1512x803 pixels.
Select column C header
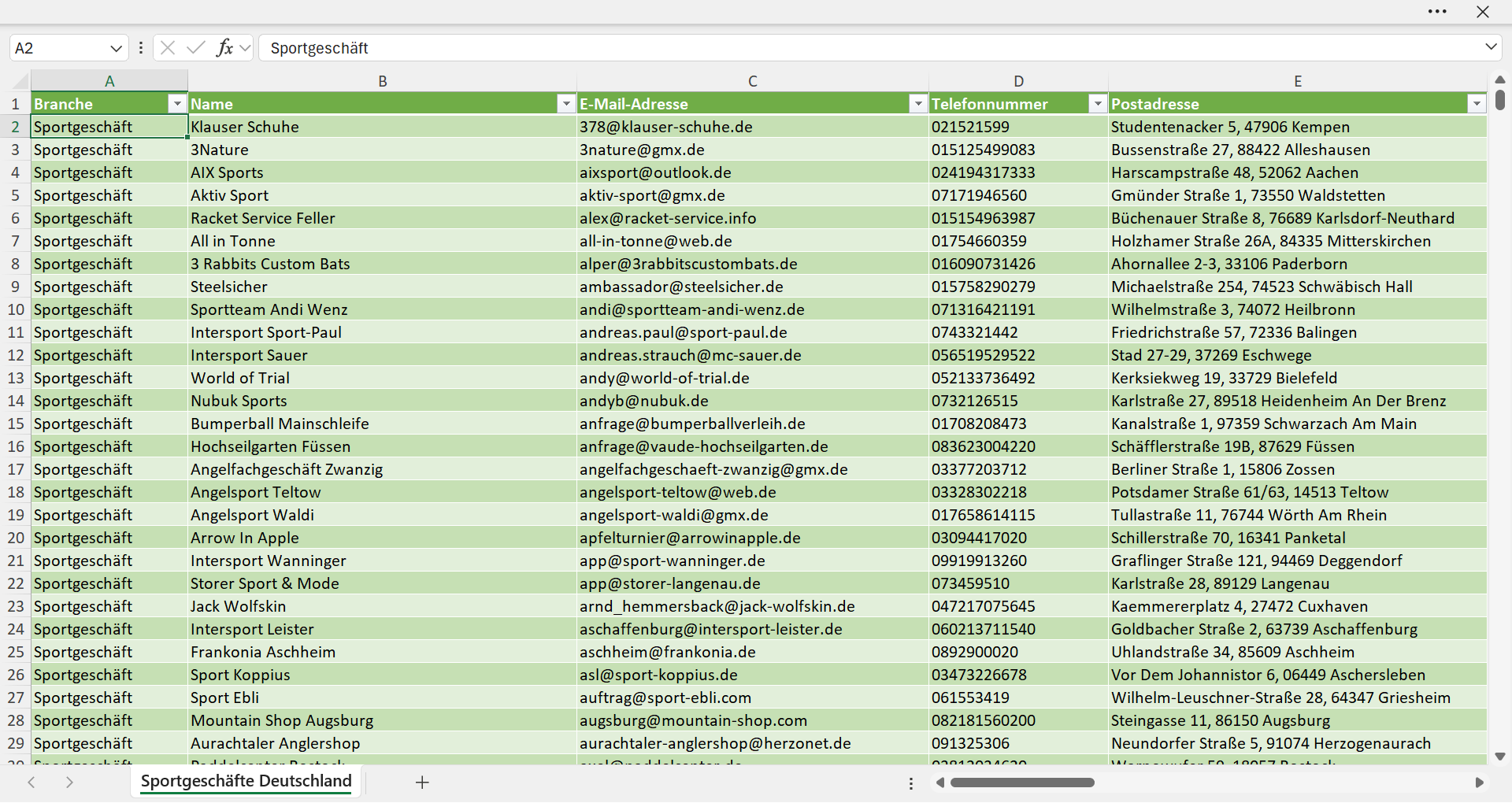753,81
